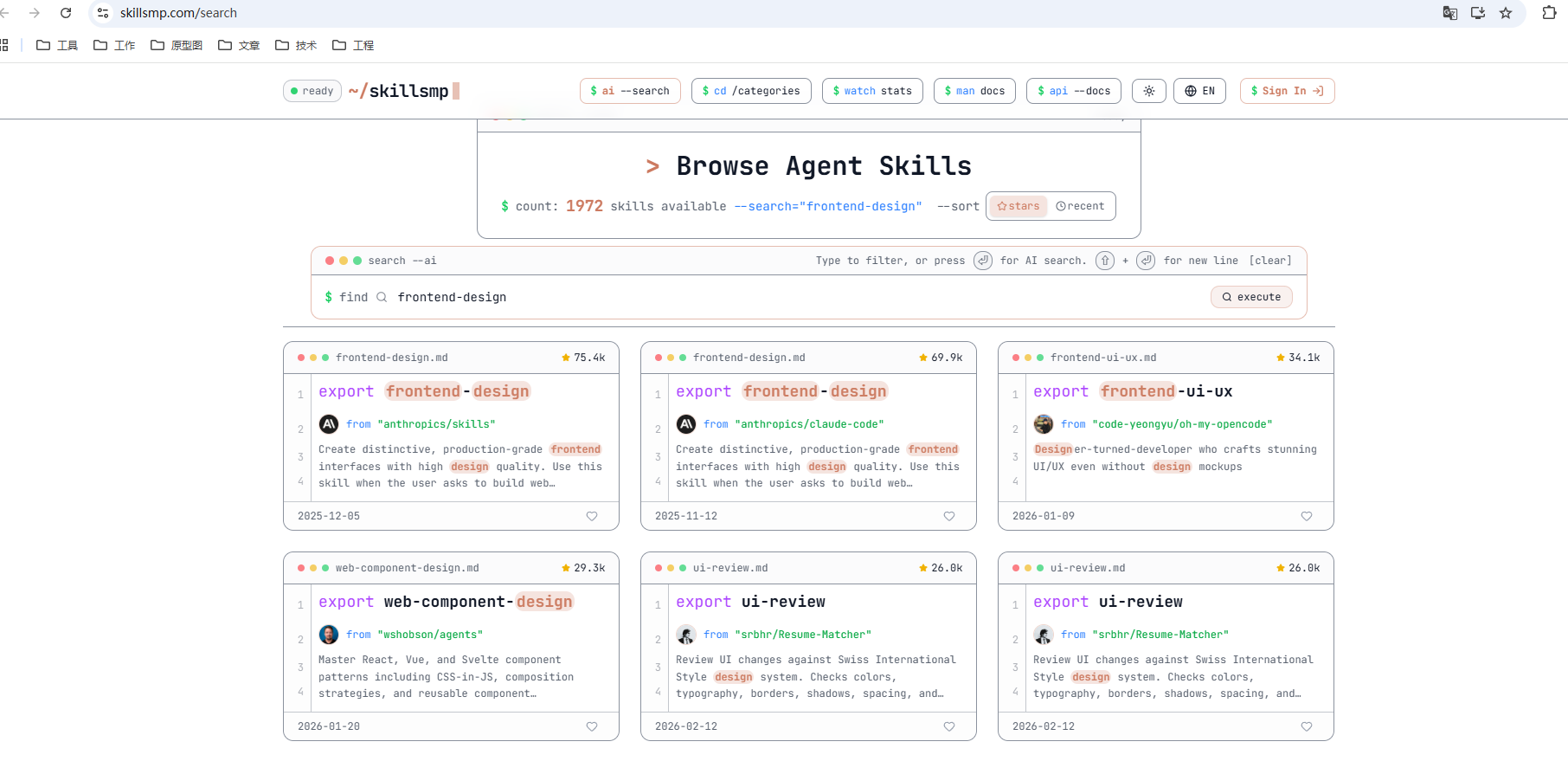Open the ai --search menu item
Viewport: 1568px width, 761px height.
tap(630, 91)
